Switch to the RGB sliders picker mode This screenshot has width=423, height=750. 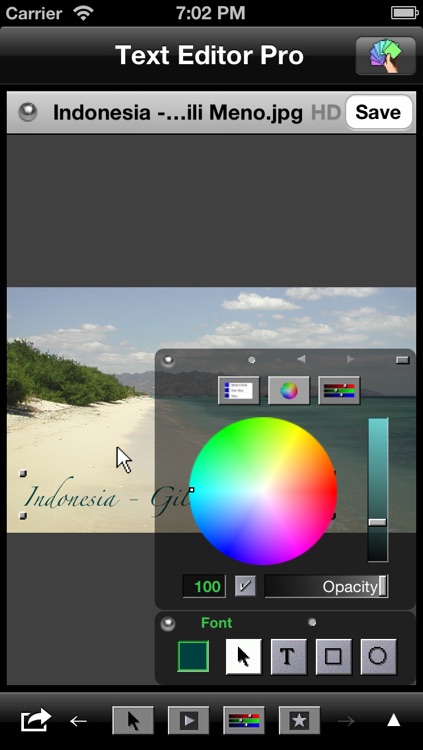click(339, 391)
